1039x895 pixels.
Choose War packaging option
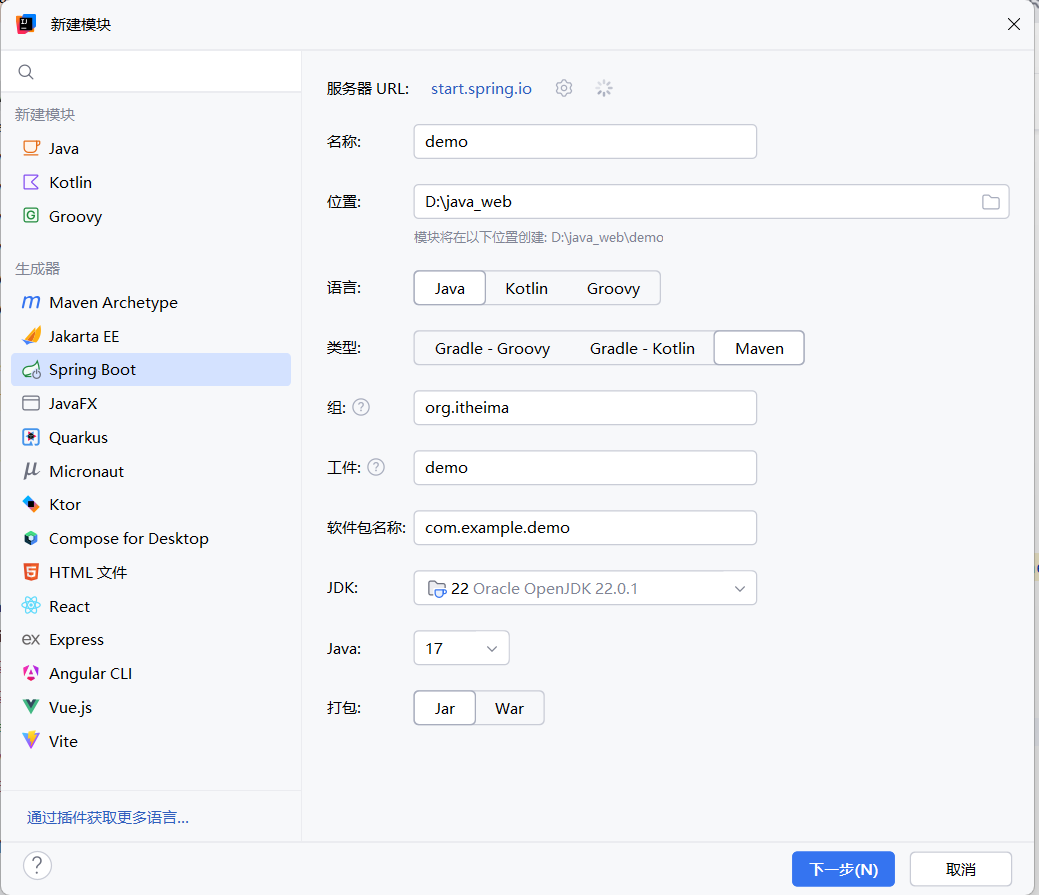(x=509, y=708)
